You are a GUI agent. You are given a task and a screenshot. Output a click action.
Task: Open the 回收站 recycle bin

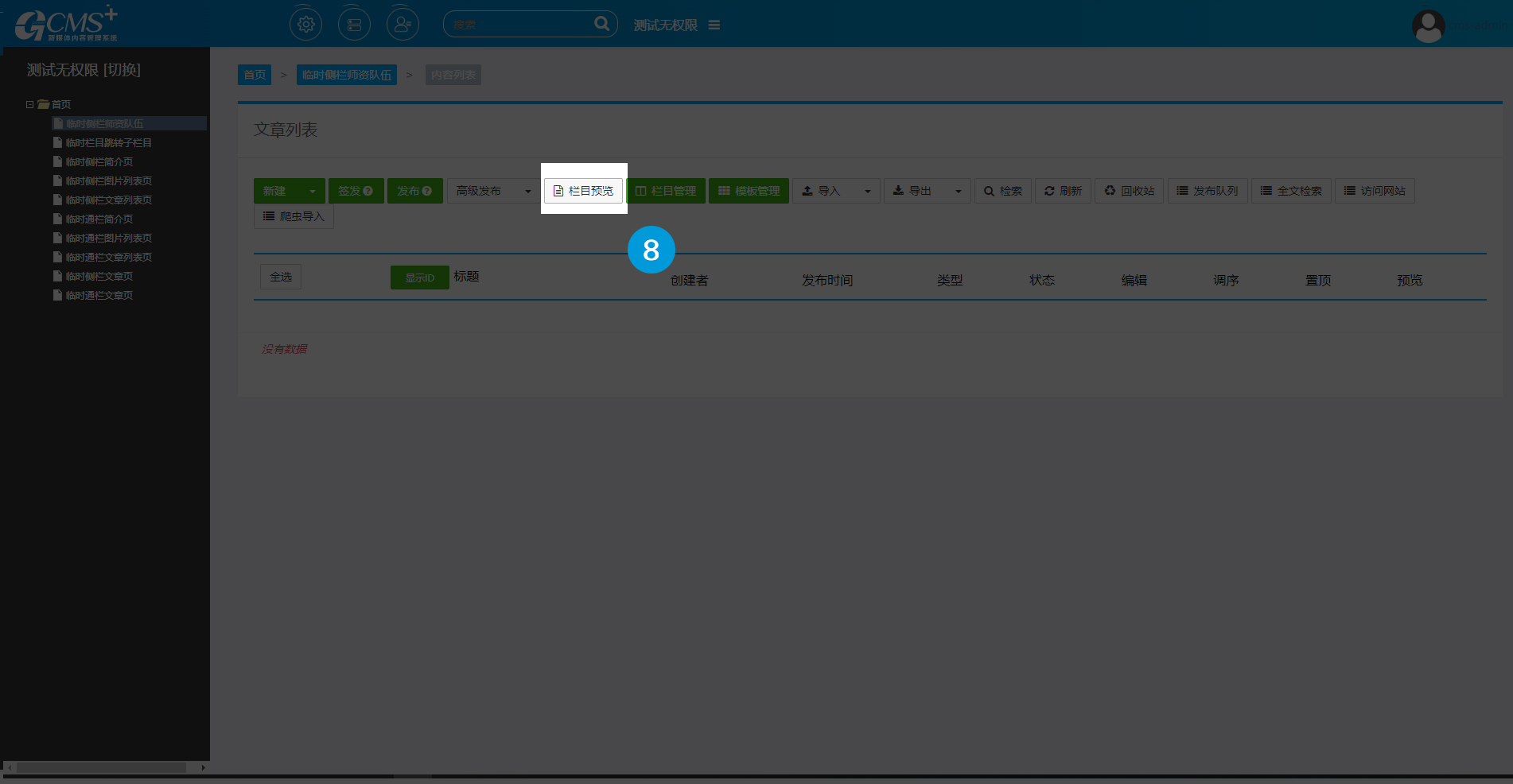1130,191
